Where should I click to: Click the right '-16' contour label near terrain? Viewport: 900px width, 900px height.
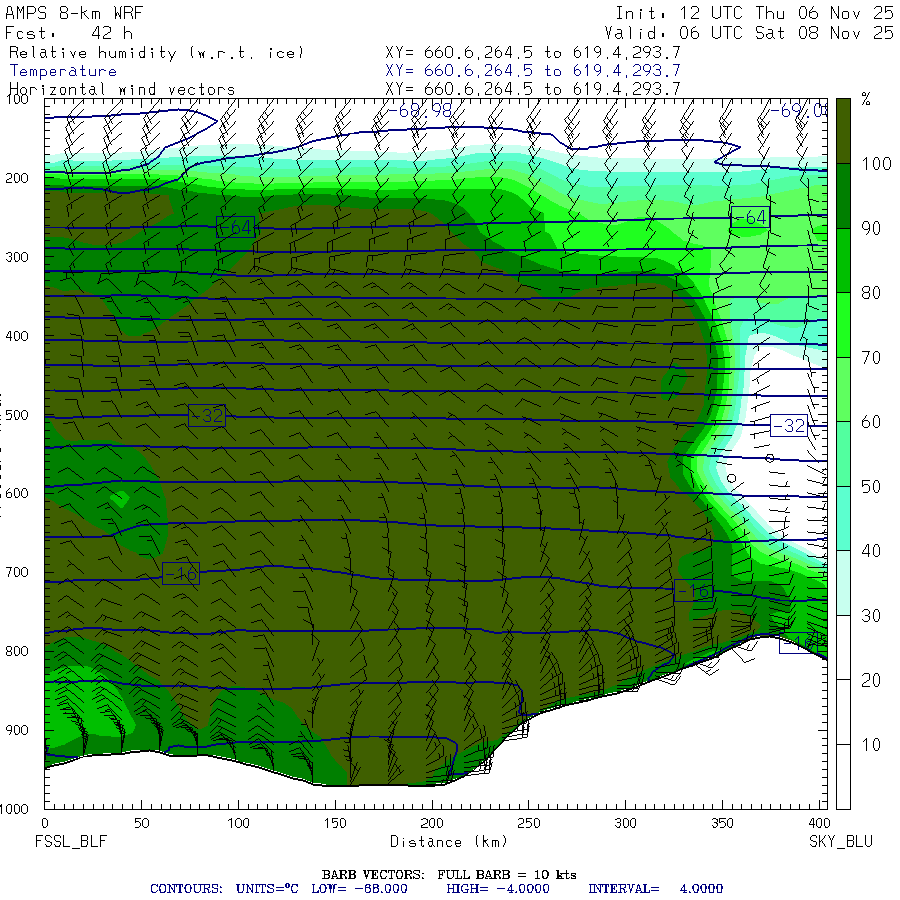point(693,590)
